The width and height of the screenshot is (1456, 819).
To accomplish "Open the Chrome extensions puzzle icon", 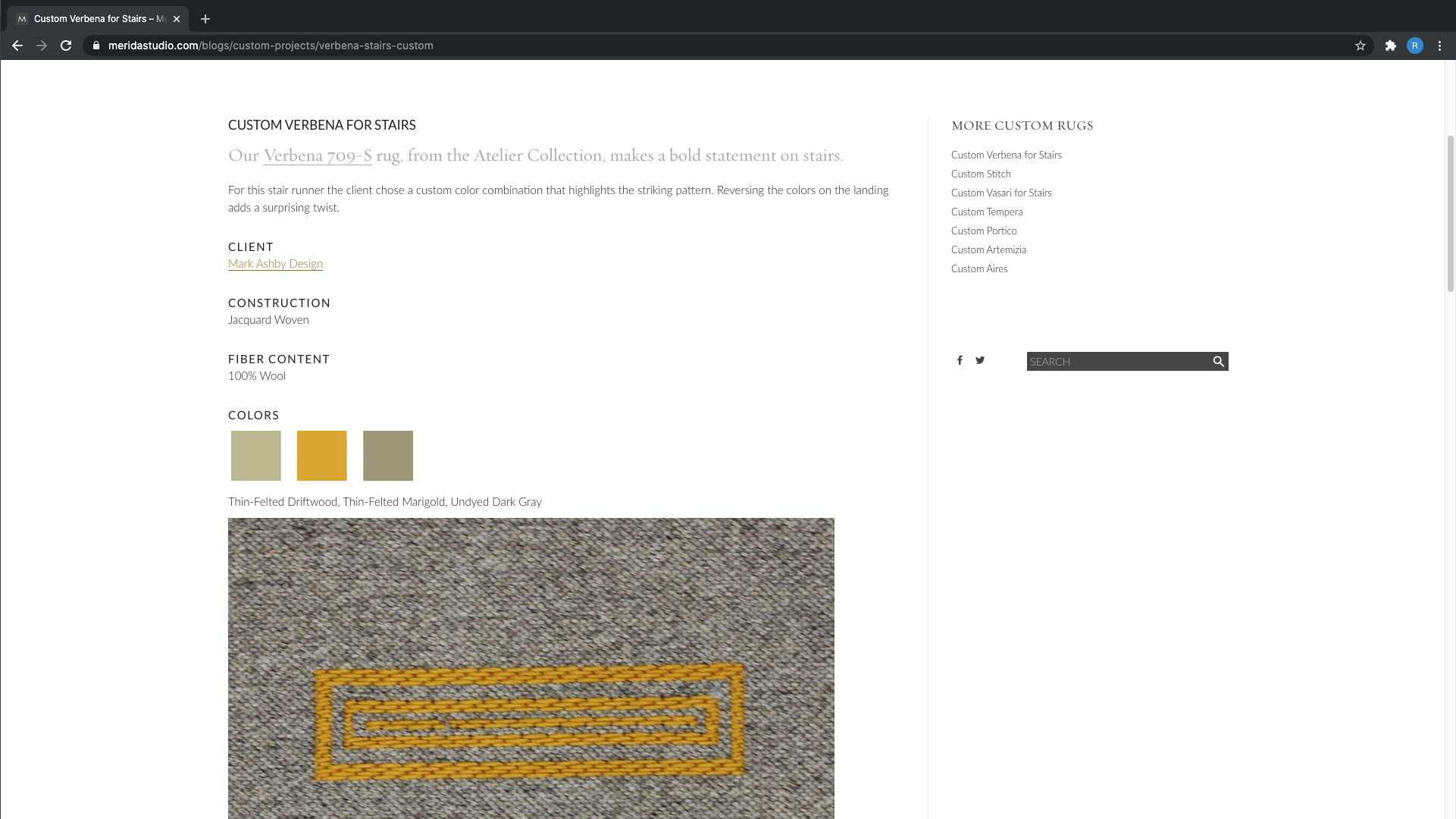I will pyautogui.click(x=1390, y=45).
